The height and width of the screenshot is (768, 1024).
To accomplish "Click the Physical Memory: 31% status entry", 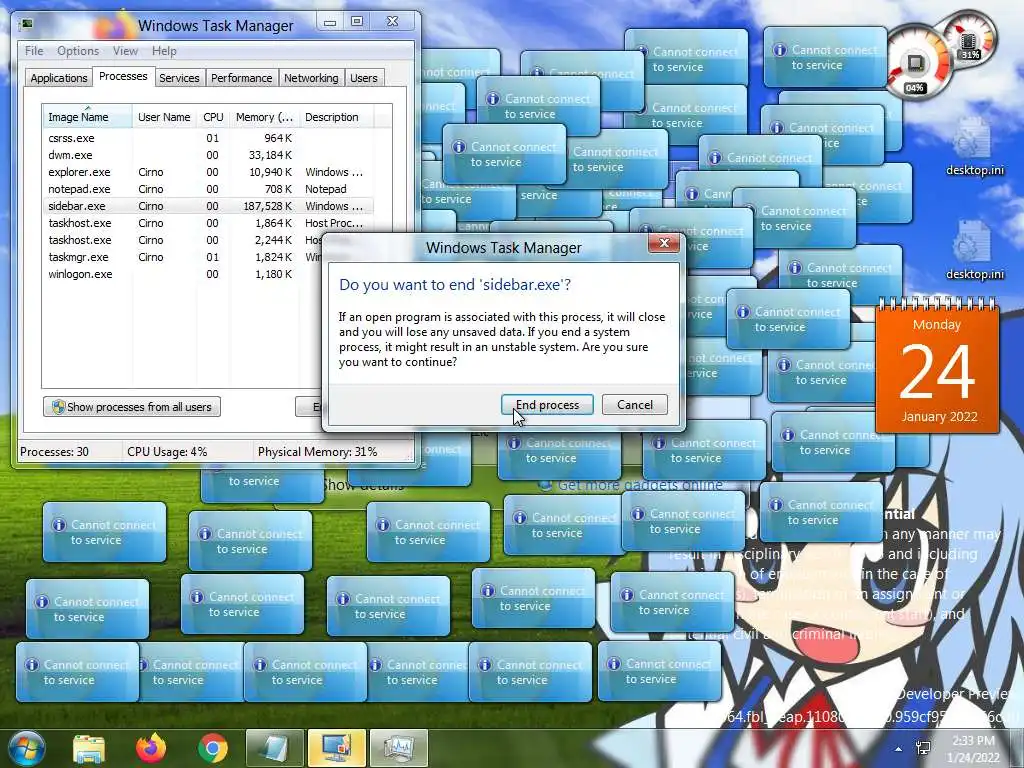I will tap(317, 452).
